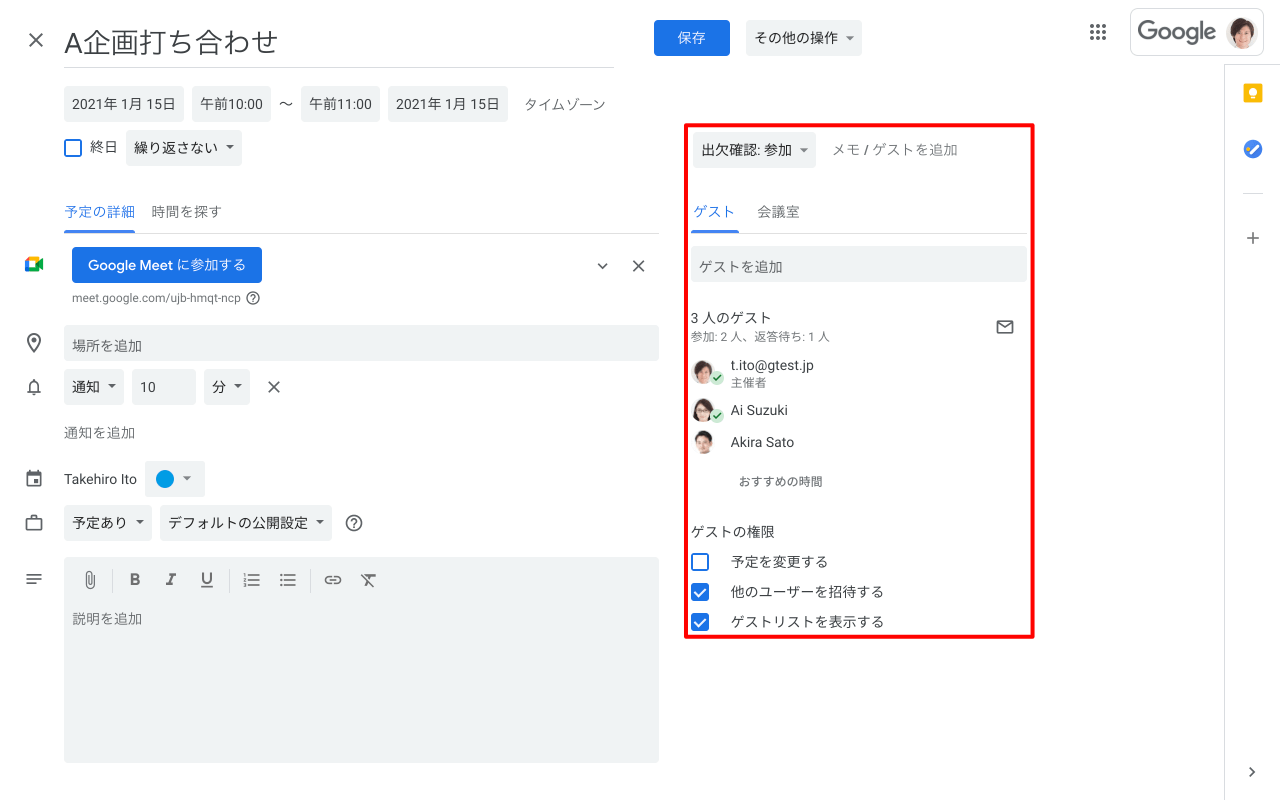
Task: Click 通知を追加 to add notification
Action: click(99, 433)
